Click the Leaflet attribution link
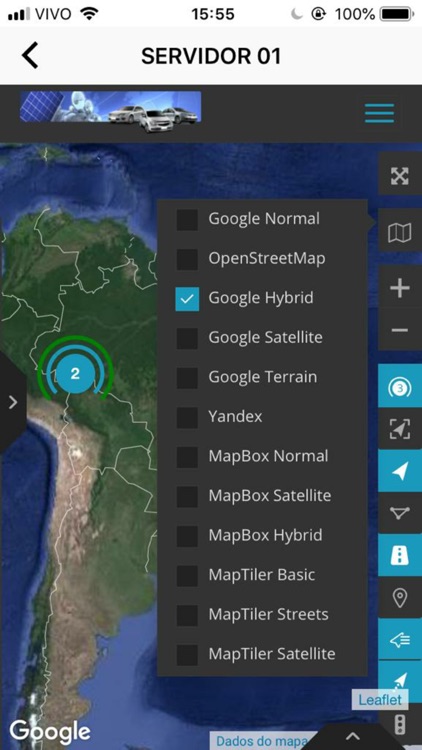 pyautogui.click(x=380, y=700)
